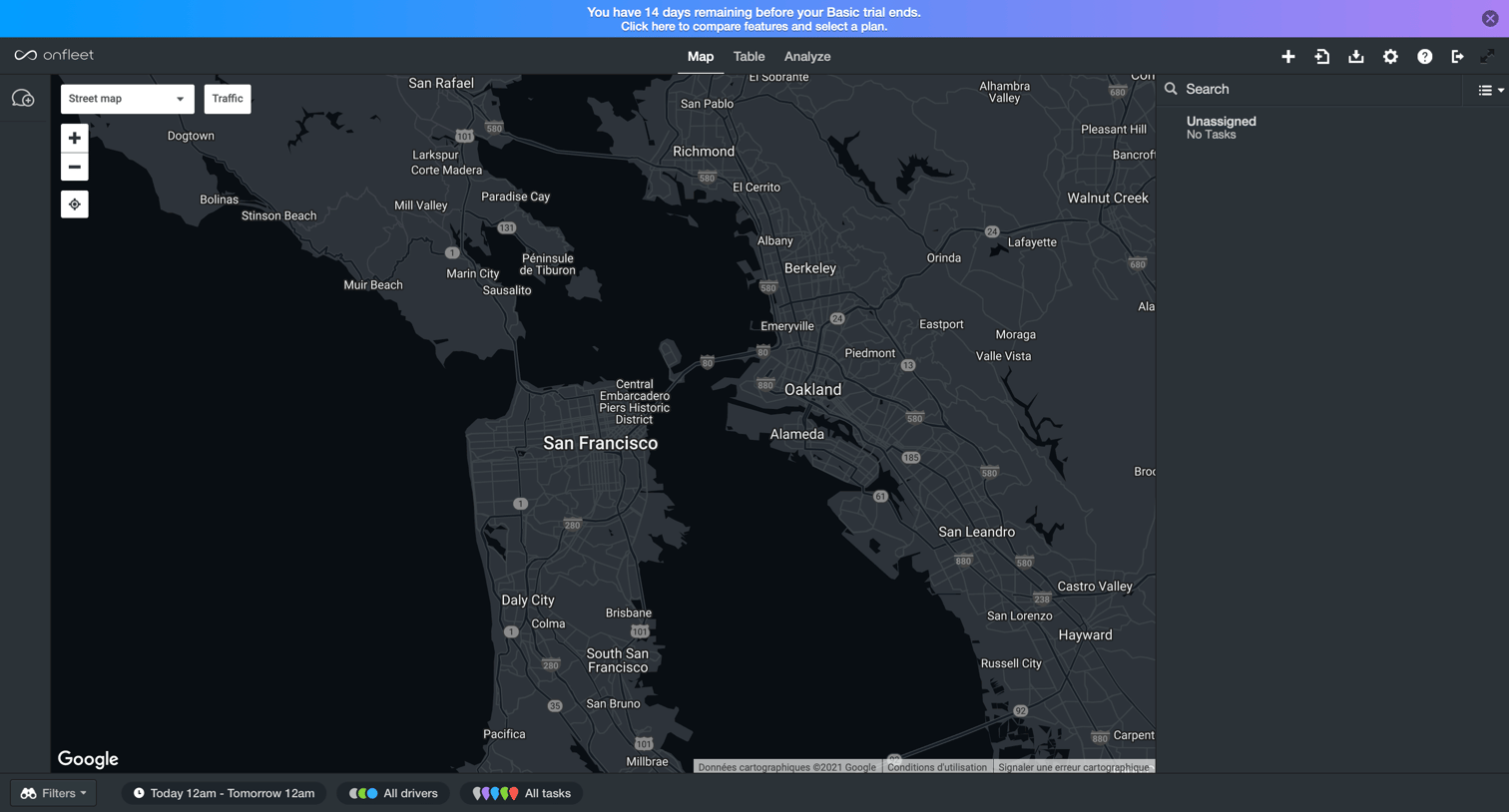Toggle All drivers filter
The image size is (1509, 812).
click(x=394, y=793)
